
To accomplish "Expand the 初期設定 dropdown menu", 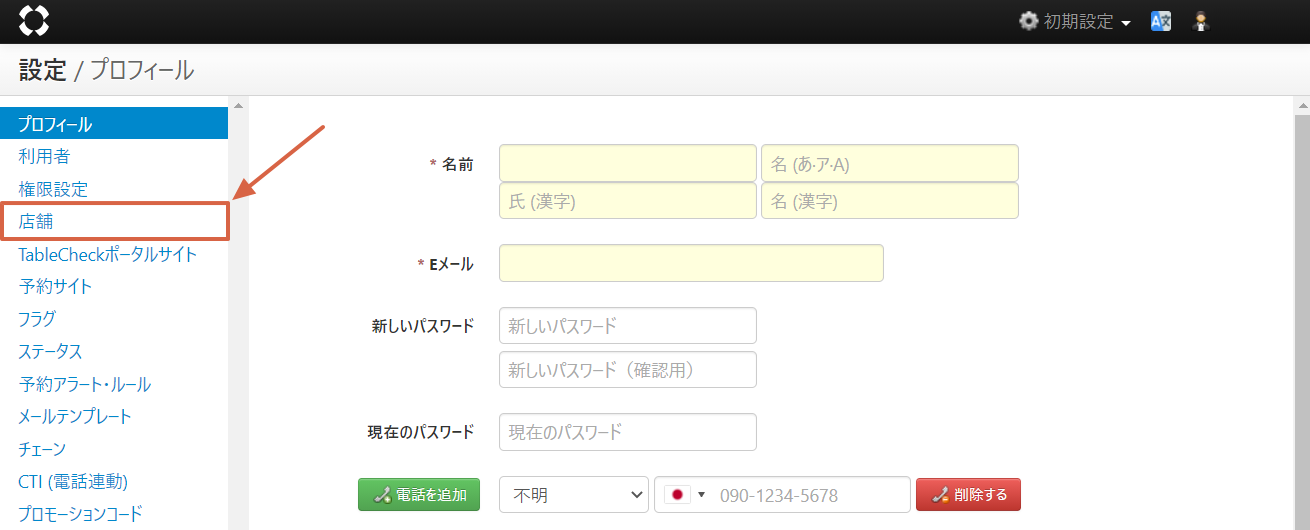I will pos(1086,22).
